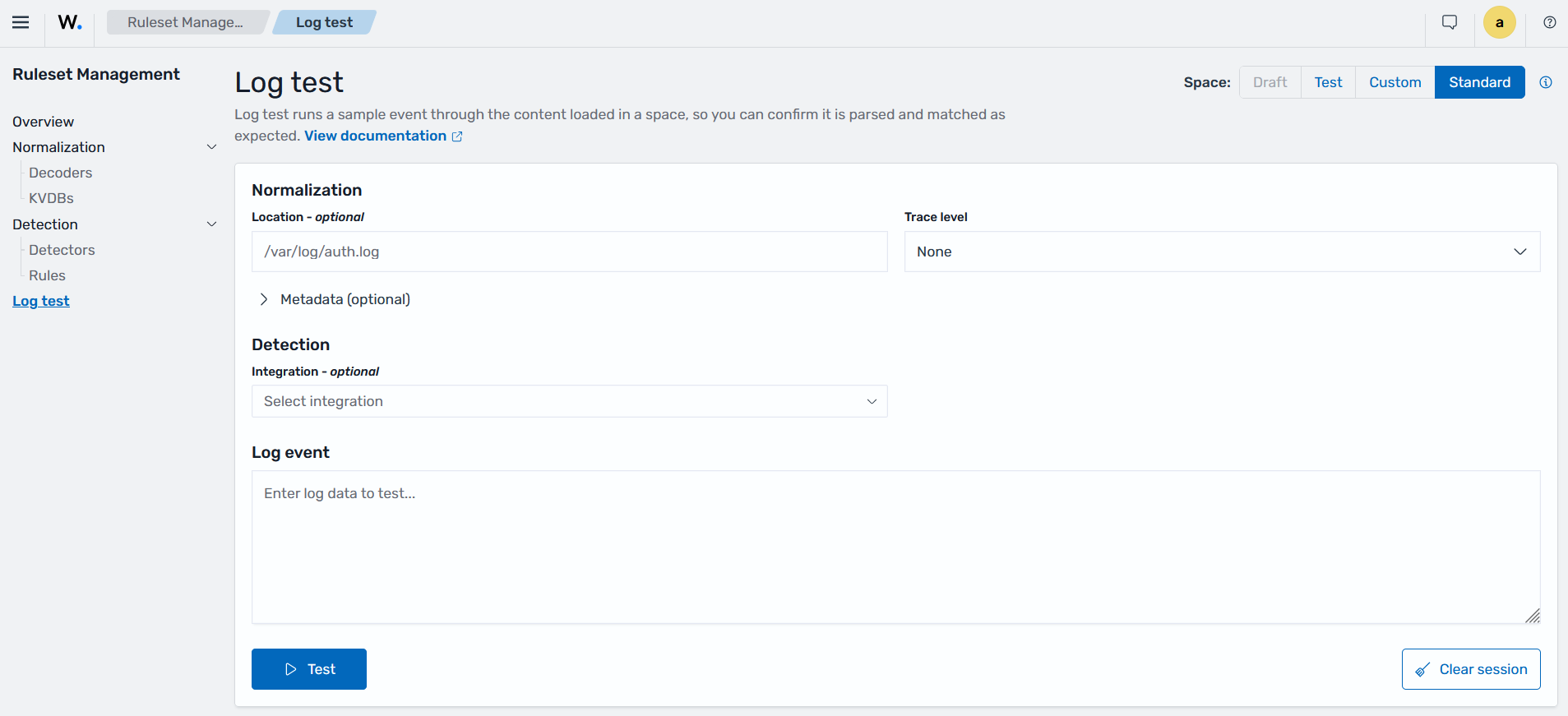
Task: Go to Ruleset Management breadcrumb
Action: tap(186, 22)
